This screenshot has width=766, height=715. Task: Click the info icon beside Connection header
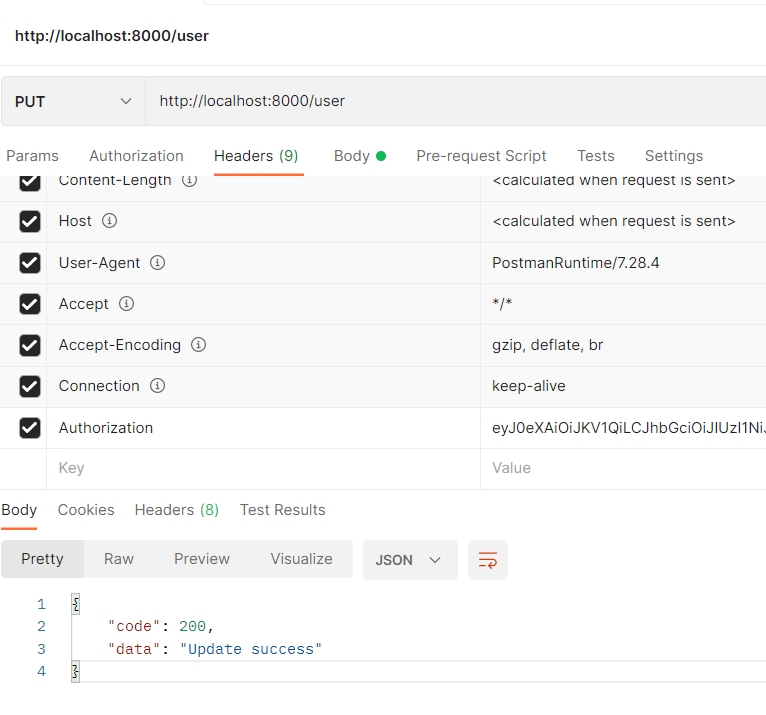157,386
